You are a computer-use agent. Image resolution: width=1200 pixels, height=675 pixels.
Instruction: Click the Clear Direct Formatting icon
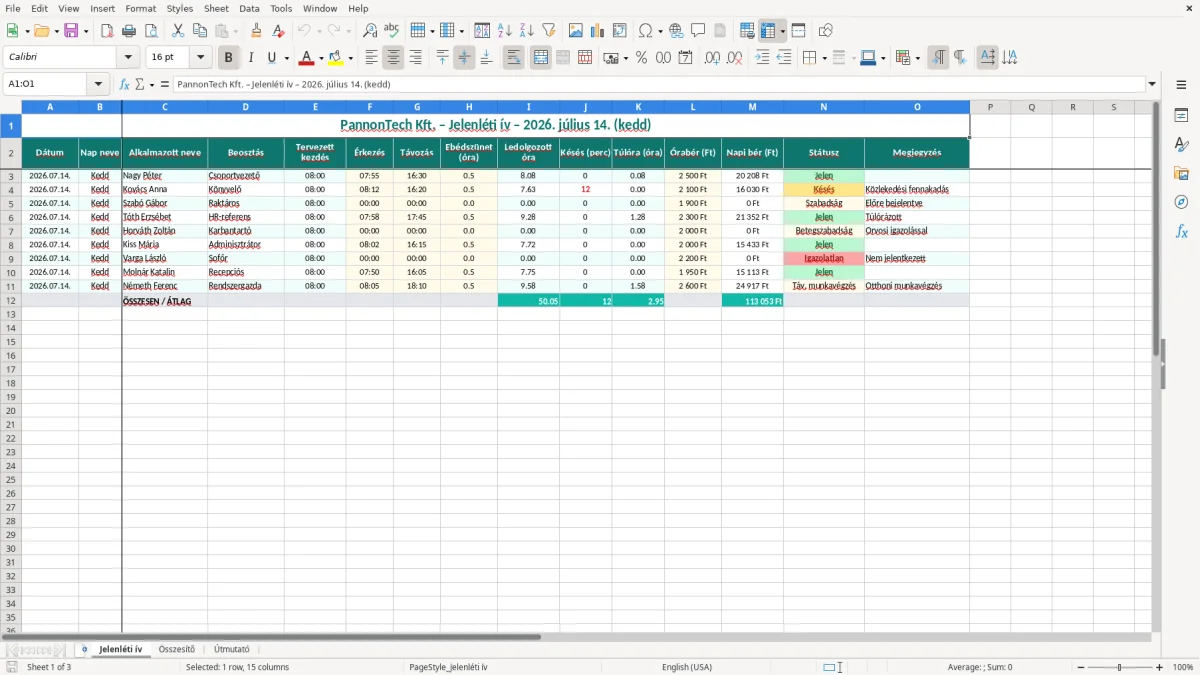[x=279, y=31]
